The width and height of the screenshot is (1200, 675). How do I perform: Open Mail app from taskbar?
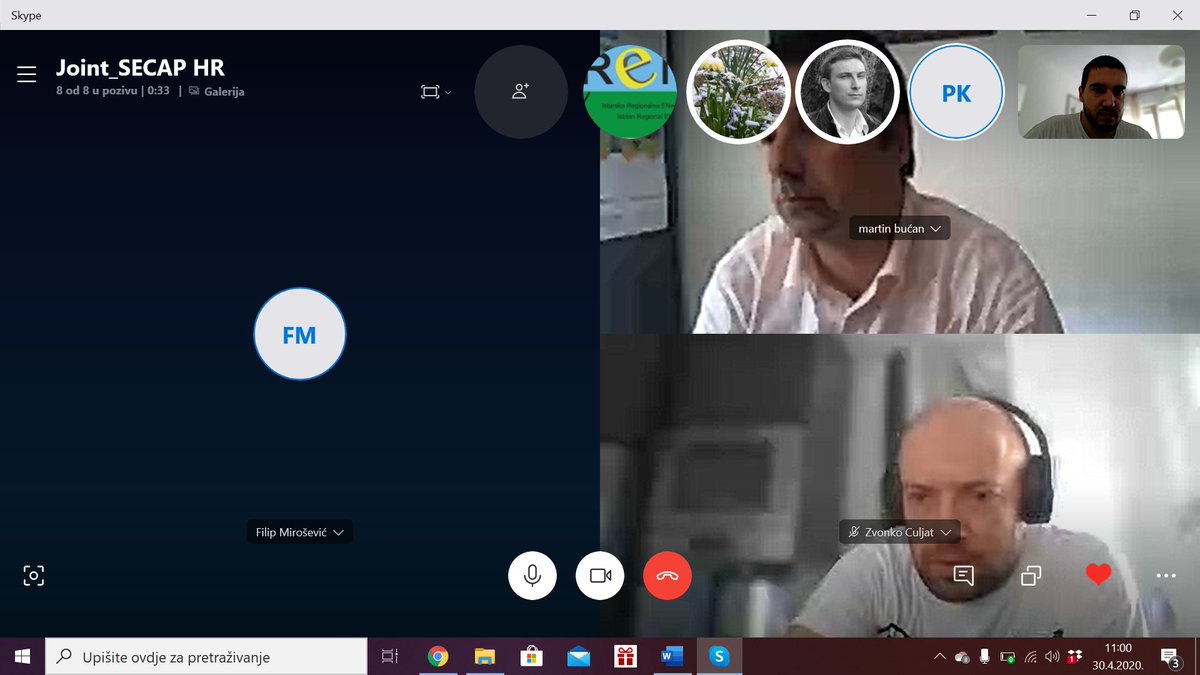(579, 657)
